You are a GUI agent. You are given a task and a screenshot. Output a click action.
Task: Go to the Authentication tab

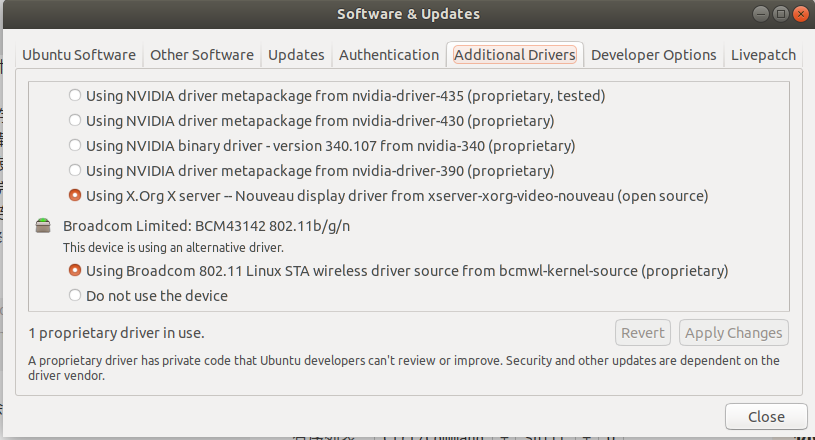click(389, 55)
